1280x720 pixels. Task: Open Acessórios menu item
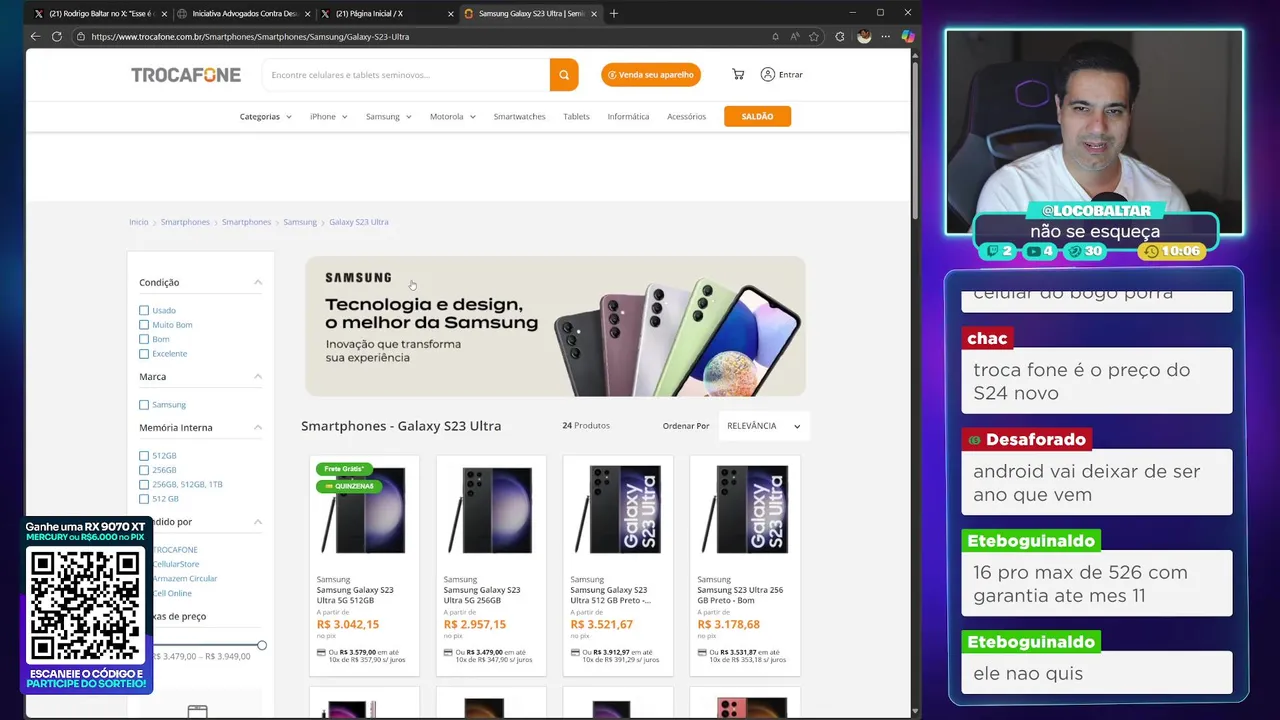[x=686, y=117]
